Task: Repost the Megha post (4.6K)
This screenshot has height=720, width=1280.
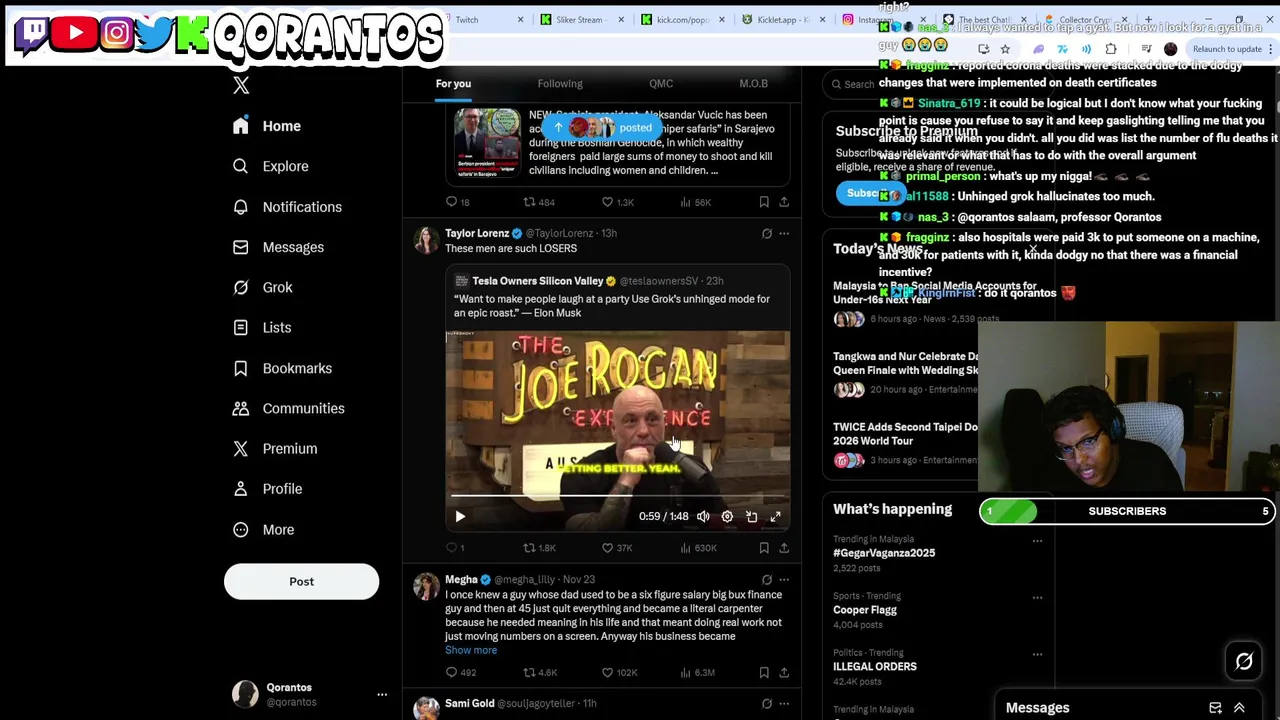Action: coord(540,673)
